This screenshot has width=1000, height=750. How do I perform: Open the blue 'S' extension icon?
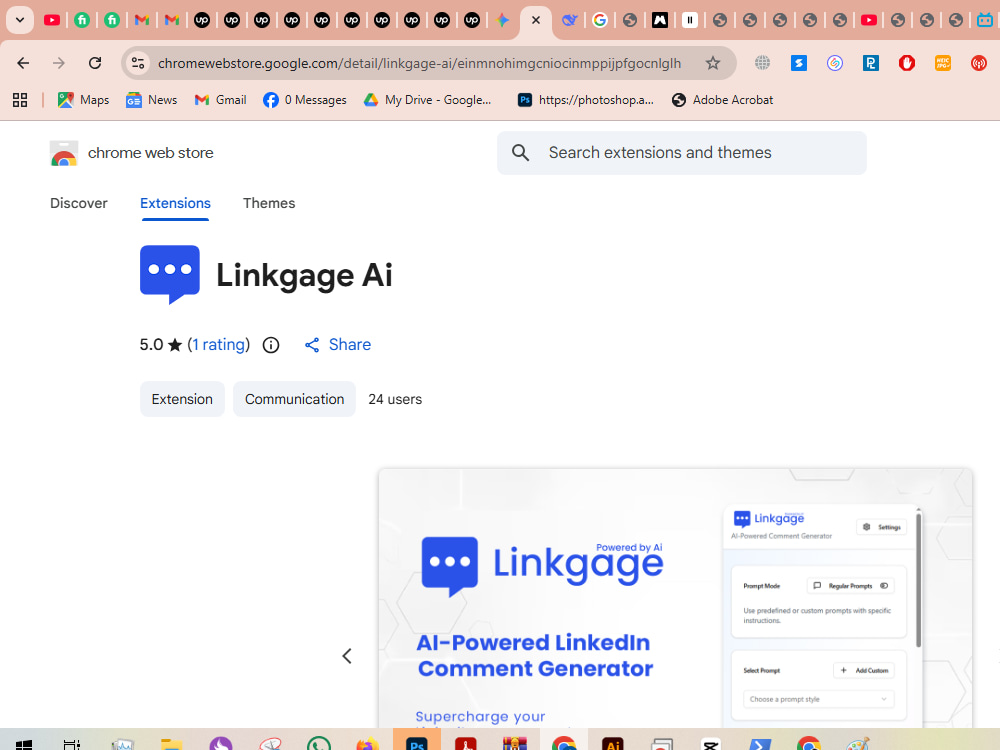798,62
